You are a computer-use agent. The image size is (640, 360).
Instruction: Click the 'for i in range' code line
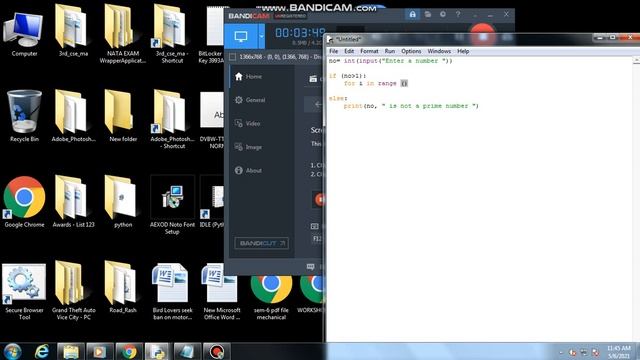tap(376, 83)
